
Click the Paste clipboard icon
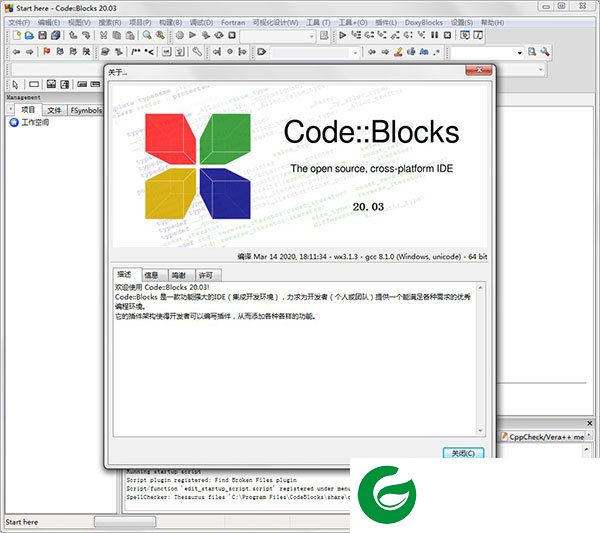[130, 36]
